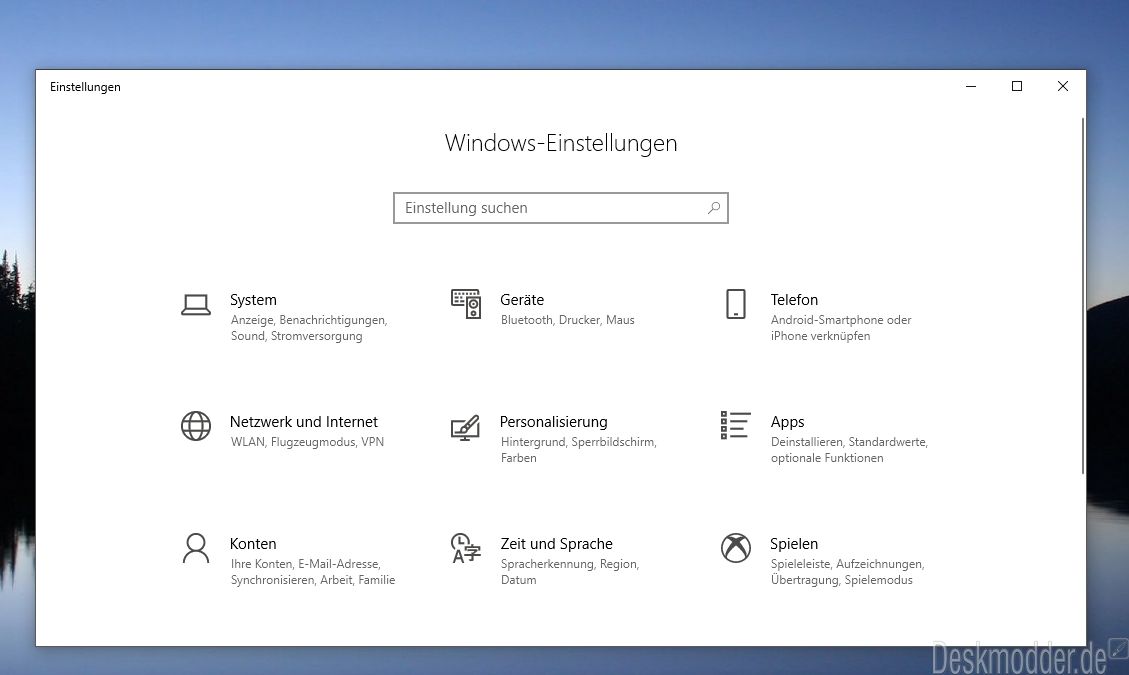Select the Netzwerk und Internet globe icon

pyautogui.click(x=196, y=426)
